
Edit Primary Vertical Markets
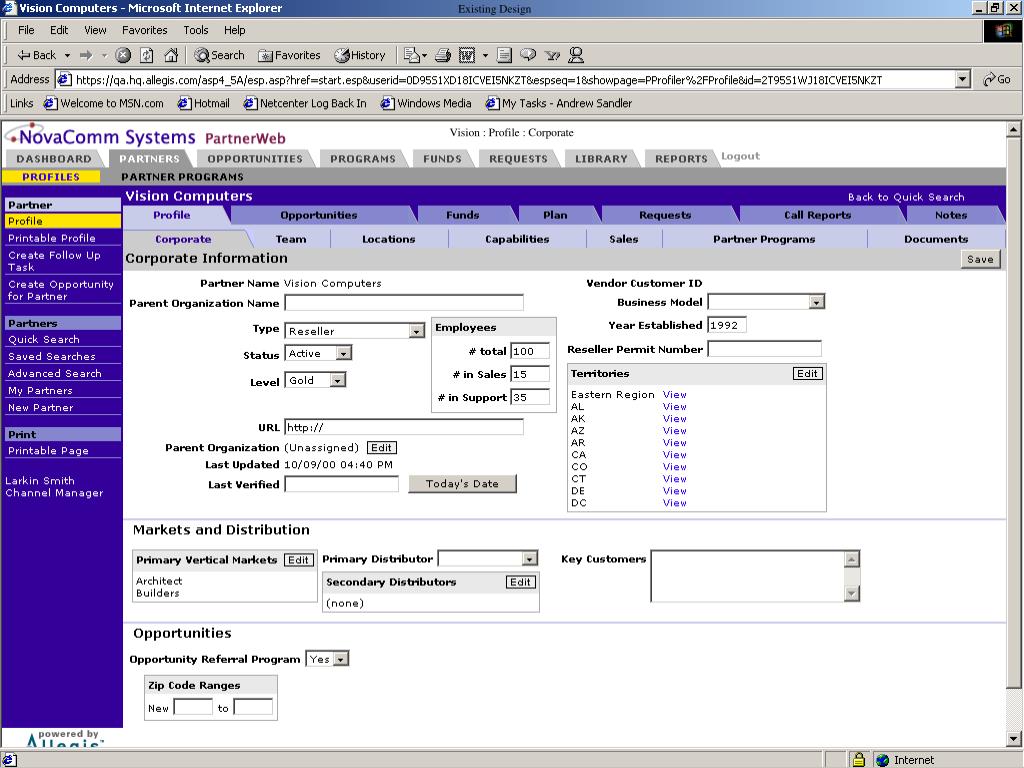point(298,560)
